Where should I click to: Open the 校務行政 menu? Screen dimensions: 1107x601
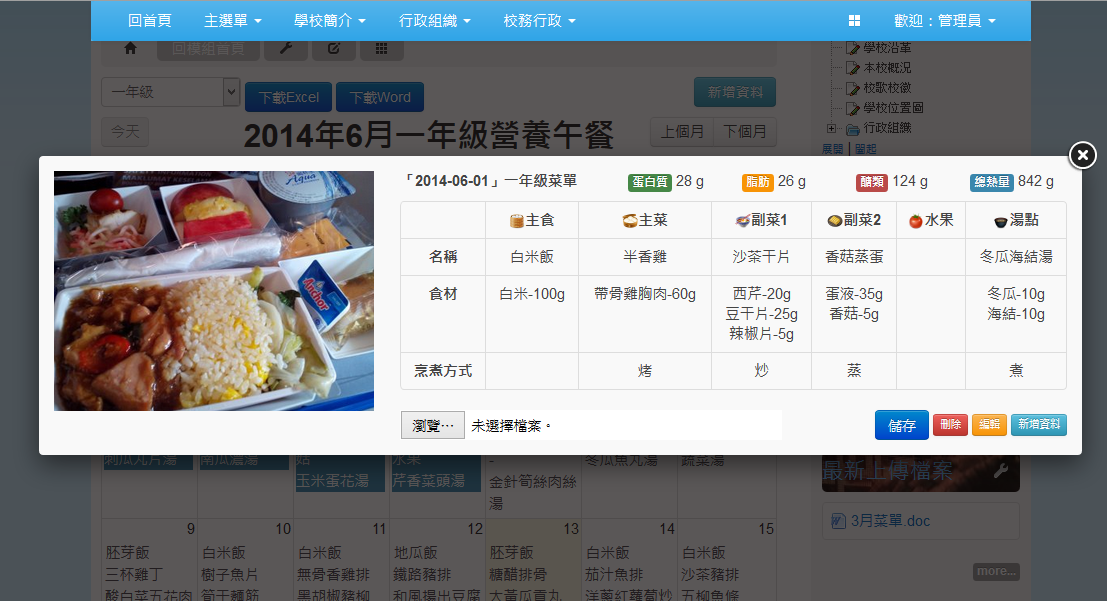coord(539,21)
